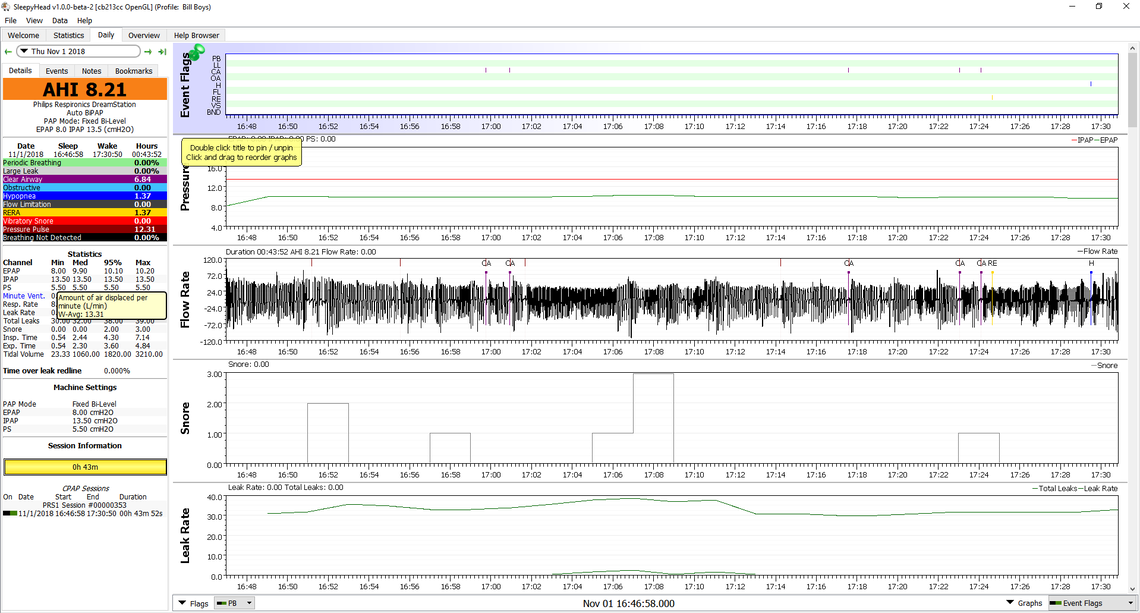The height and width of the screenshot is (613, 1140).
Task: Go to previous day with left arrow
Action: (x=8, y=52)
